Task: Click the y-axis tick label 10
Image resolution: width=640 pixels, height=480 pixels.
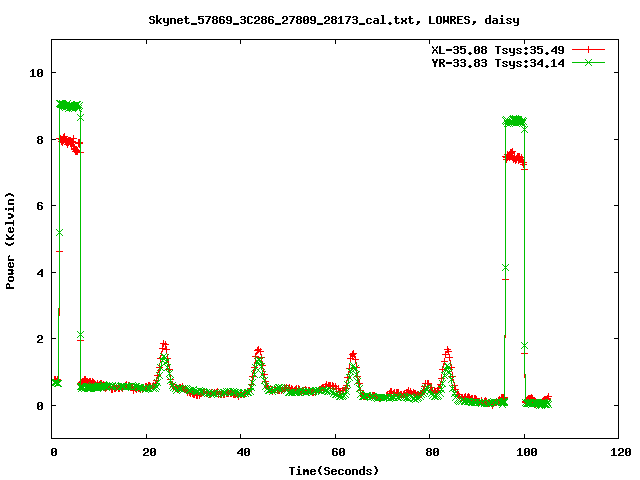Action: pyautogui.click(x=36, y=73)
